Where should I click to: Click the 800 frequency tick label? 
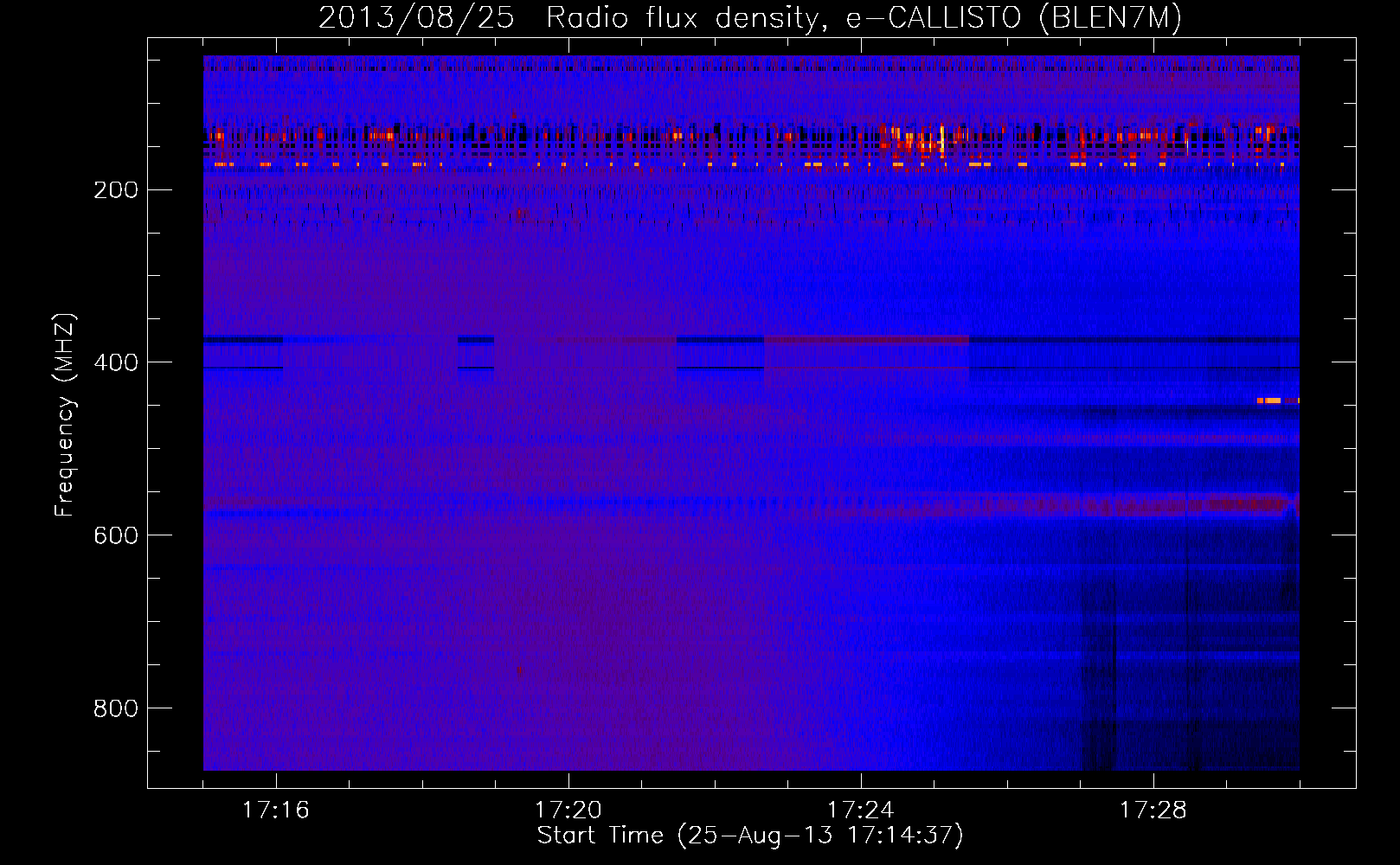116,708
